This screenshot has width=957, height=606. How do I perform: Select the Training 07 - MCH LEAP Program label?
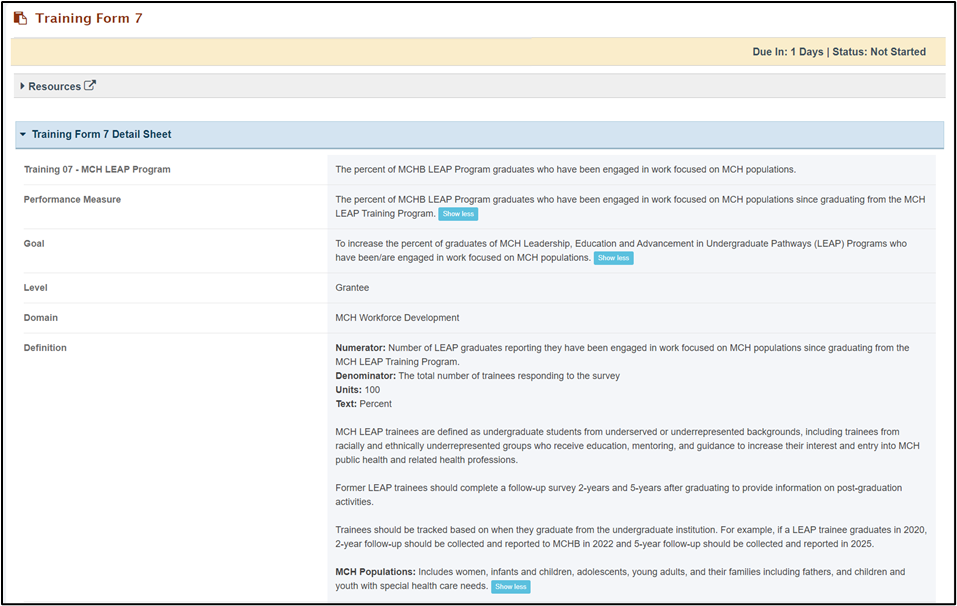(x=97, y=170)
